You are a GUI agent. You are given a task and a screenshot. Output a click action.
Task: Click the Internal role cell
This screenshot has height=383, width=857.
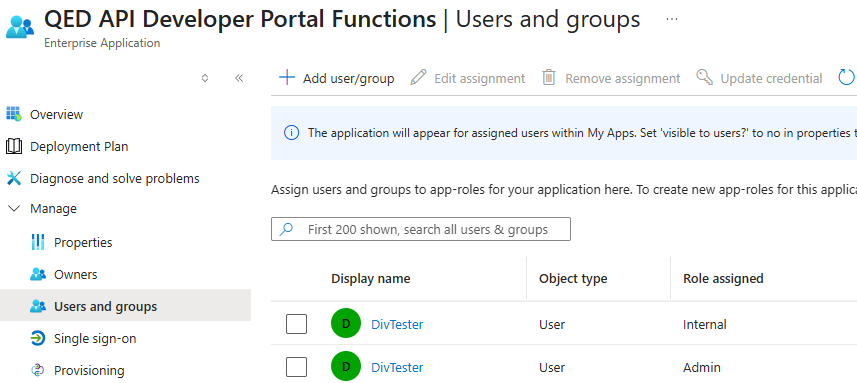[705, 325]
